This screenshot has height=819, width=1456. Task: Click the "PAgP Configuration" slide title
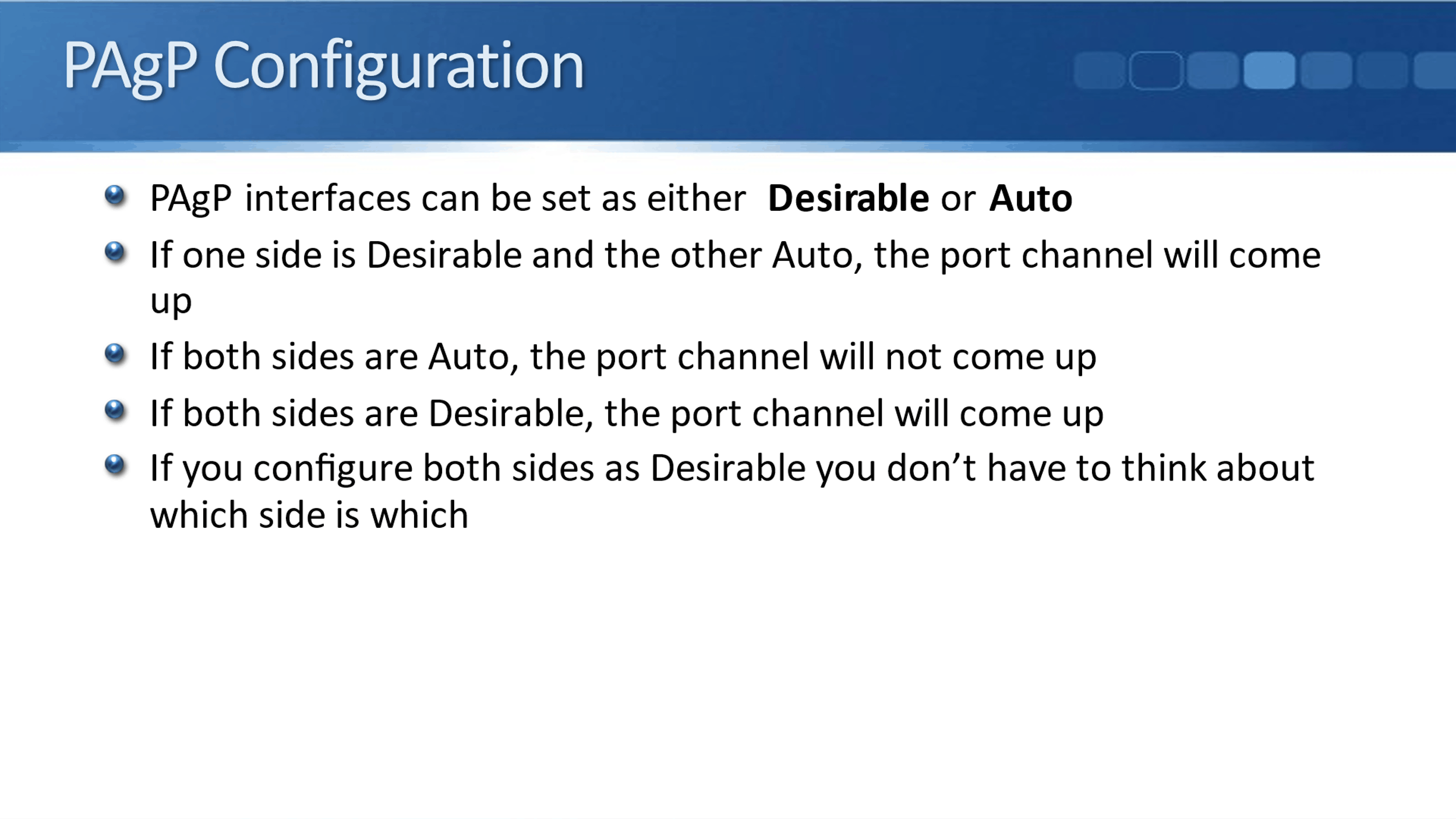pos(323,65)
